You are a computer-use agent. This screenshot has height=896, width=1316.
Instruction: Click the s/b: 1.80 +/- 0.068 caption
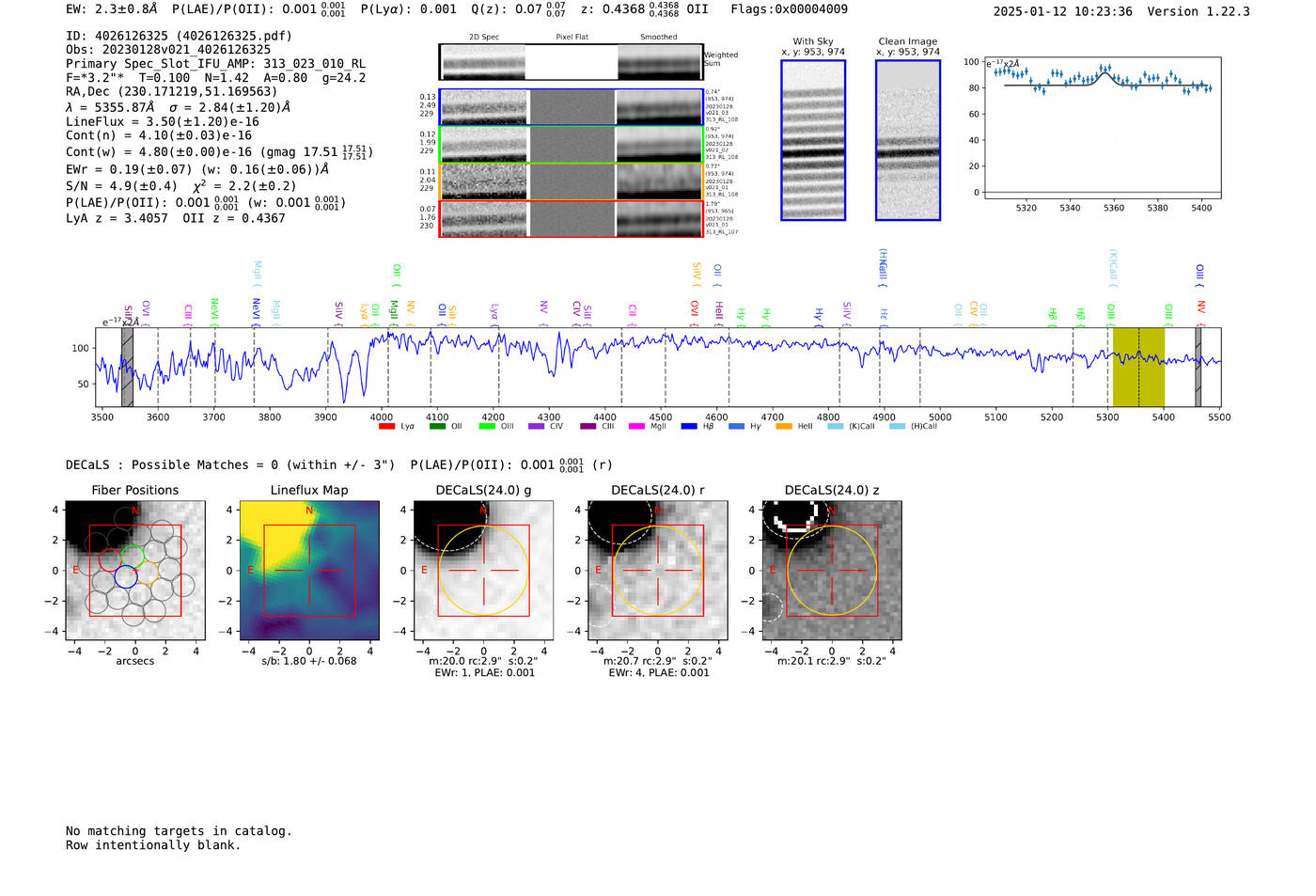[309, 661]
